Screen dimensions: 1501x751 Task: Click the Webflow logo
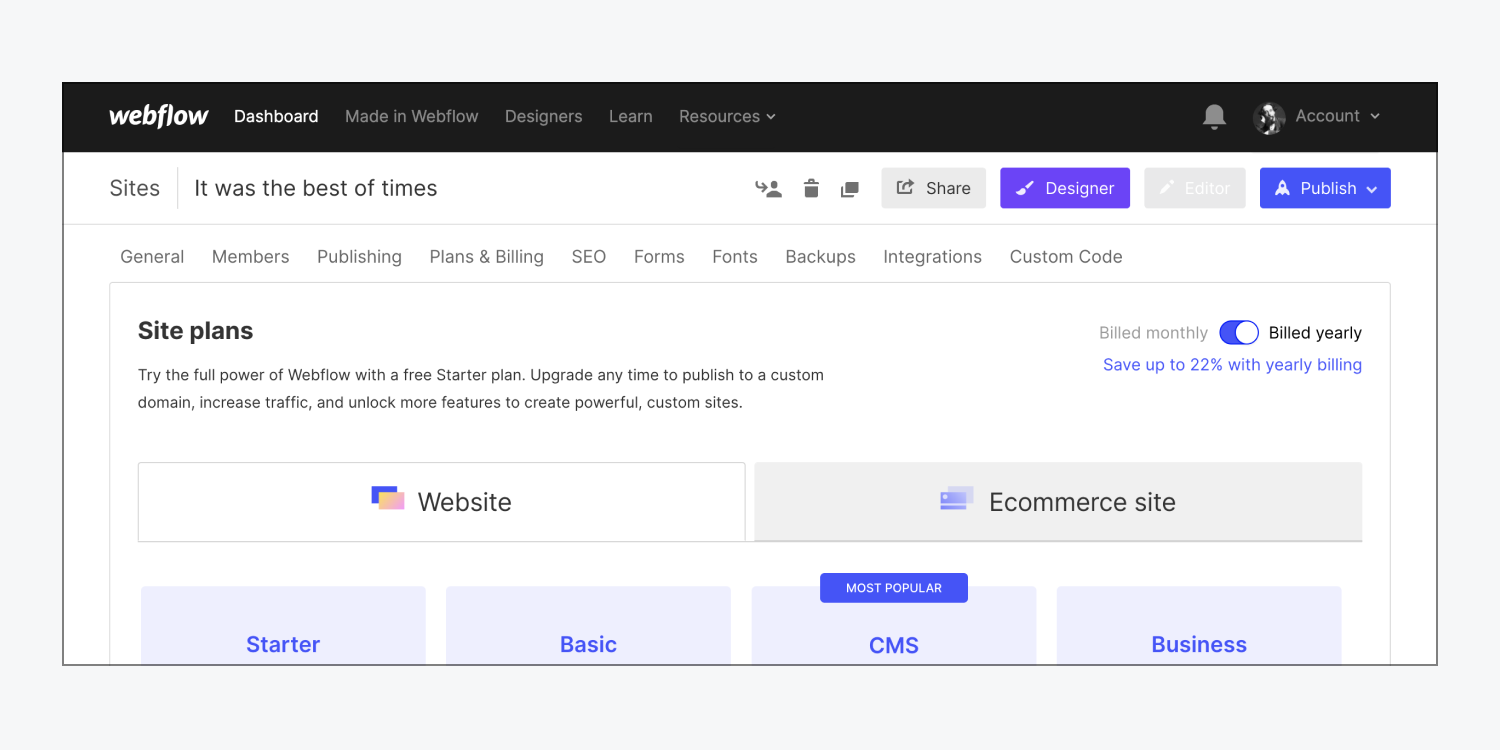tap(159, 116)
